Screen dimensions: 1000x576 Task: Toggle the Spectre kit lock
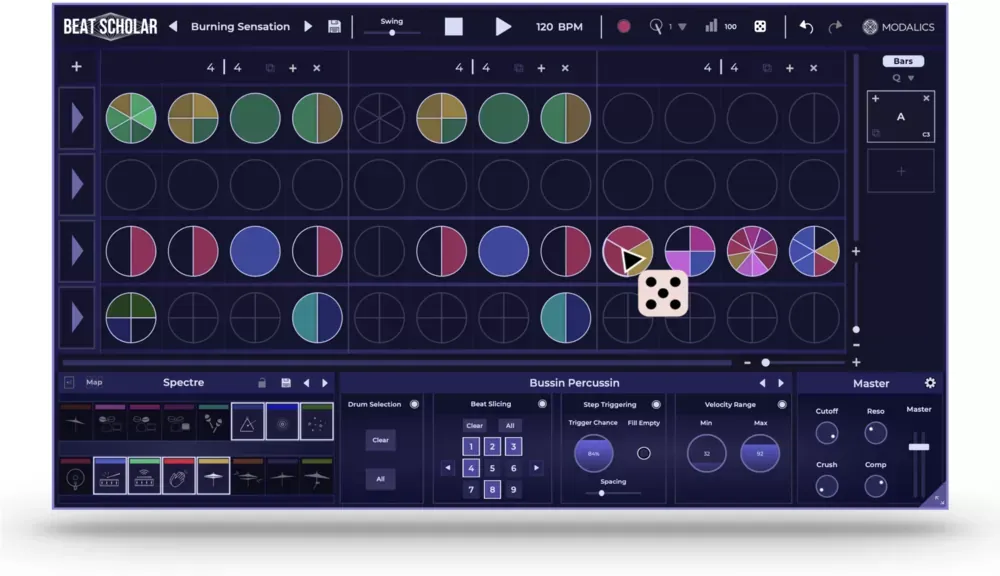pos(261,383)
